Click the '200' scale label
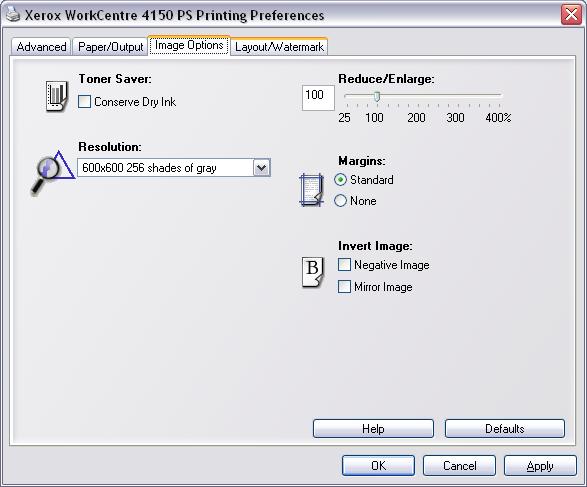The width and height of the screenshot is (587, 487). click(416, 118)
